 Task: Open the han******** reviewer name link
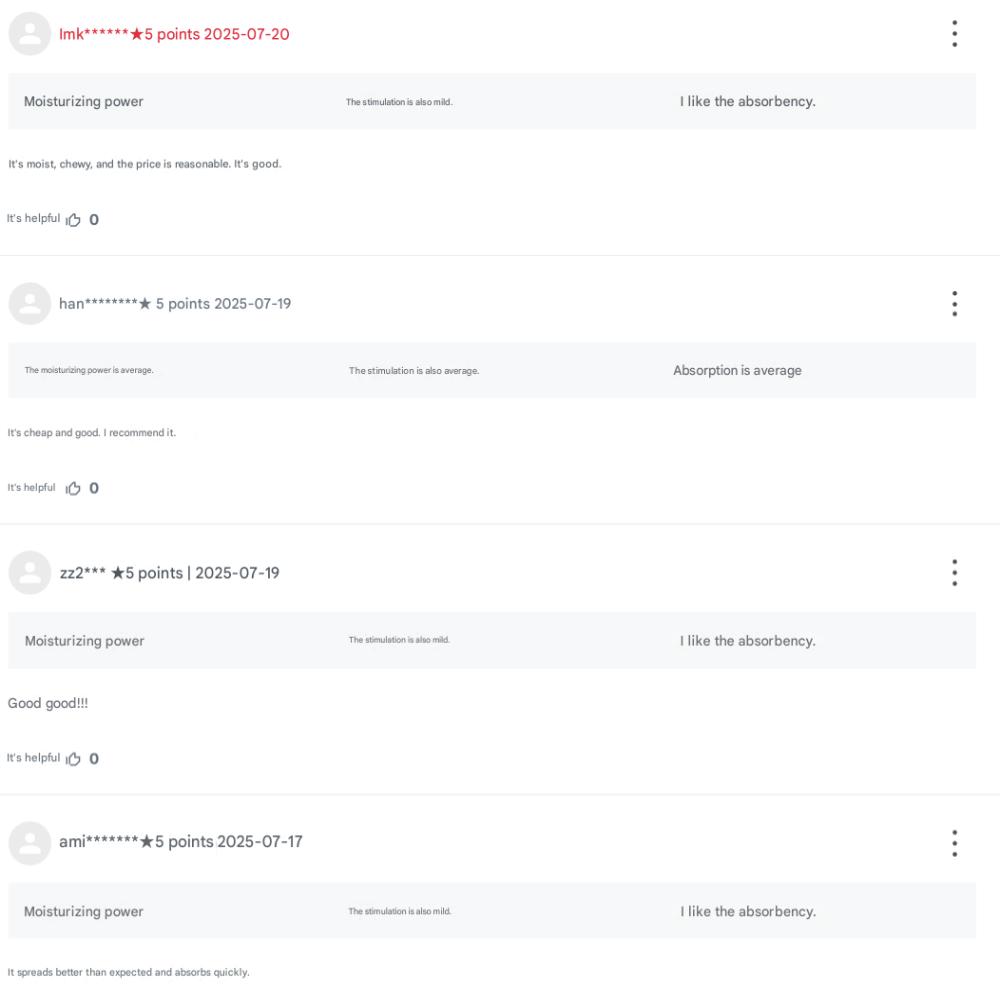[x=97, y=303]
